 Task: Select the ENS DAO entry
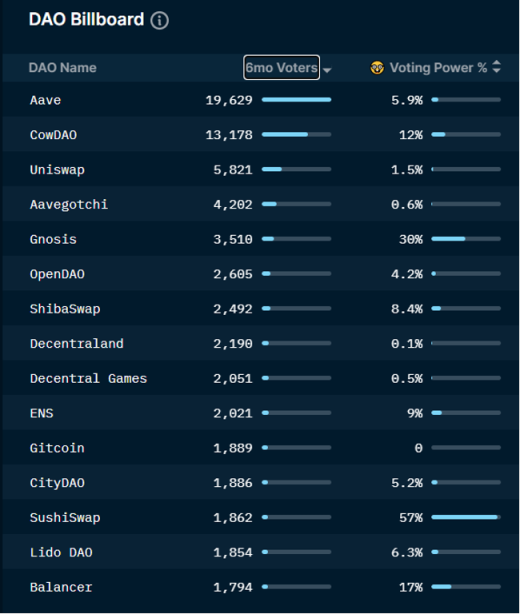pyautogui.click(x=260, y=413)
